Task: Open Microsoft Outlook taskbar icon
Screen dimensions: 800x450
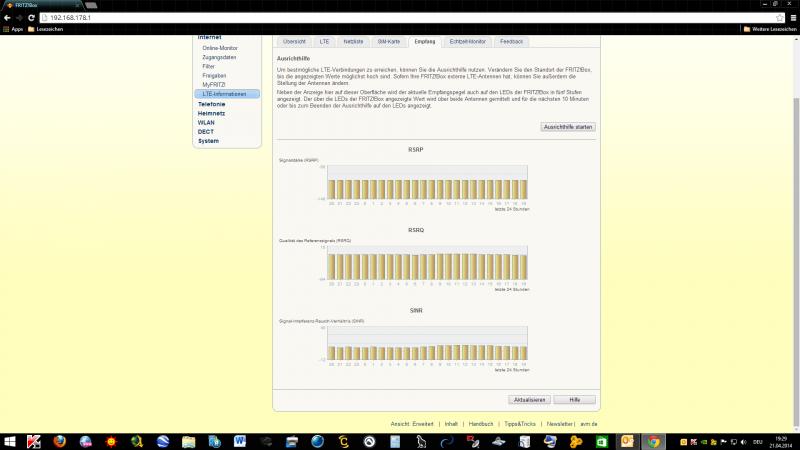Action: pos(627,441)
